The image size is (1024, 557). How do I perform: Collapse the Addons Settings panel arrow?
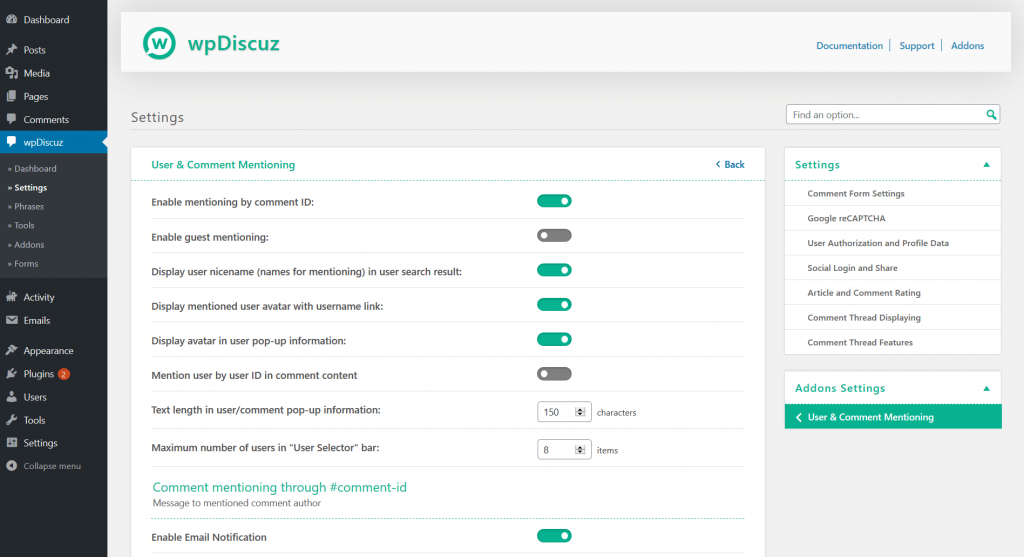click(986, 388)
